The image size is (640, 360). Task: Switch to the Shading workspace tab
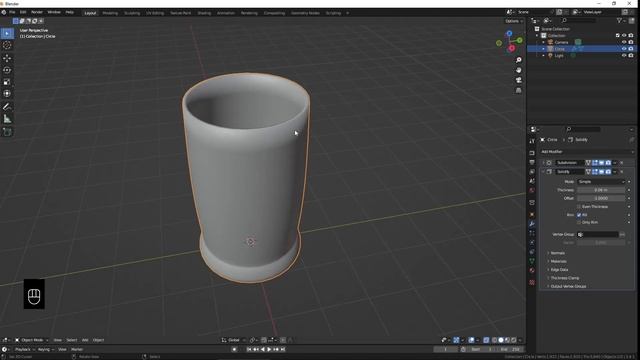pyautogui.click(x=204, y=13)
